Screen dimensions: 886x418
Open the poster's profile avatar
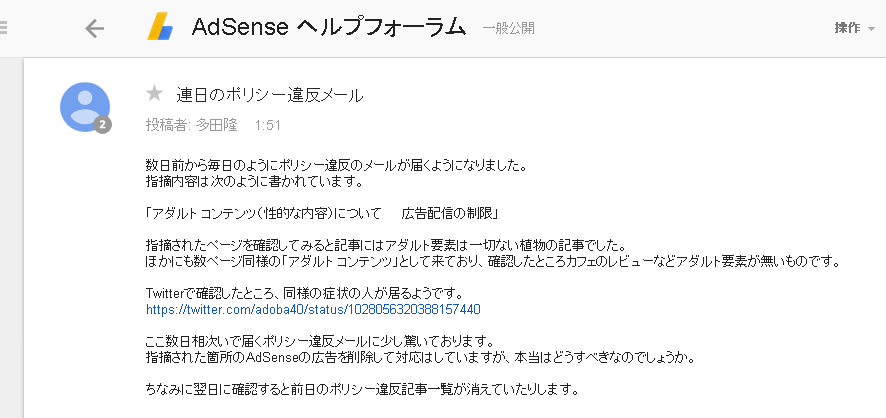(x=85, y=107)
